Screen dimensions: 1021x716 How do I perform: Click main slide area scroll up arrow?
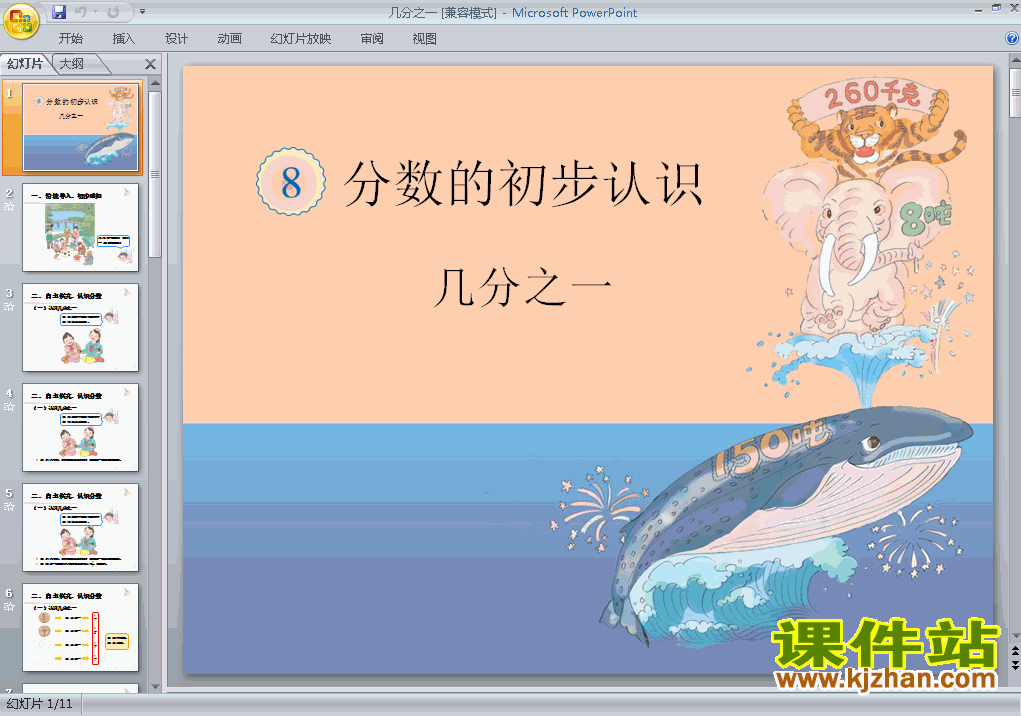click(1015, 61)
